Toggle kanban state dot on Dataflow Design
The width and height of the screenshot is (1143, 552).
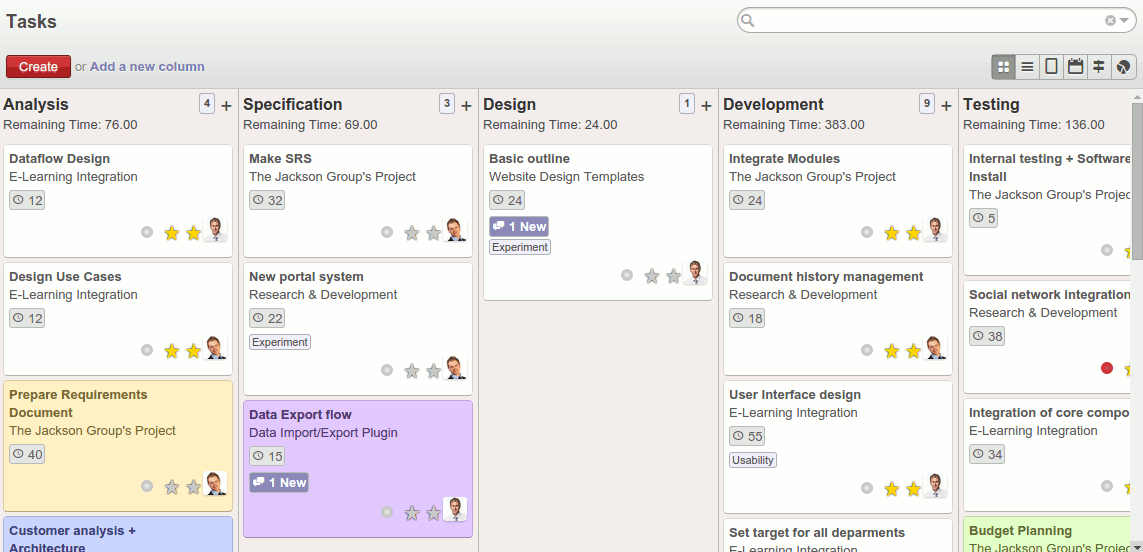click(147, 232)
